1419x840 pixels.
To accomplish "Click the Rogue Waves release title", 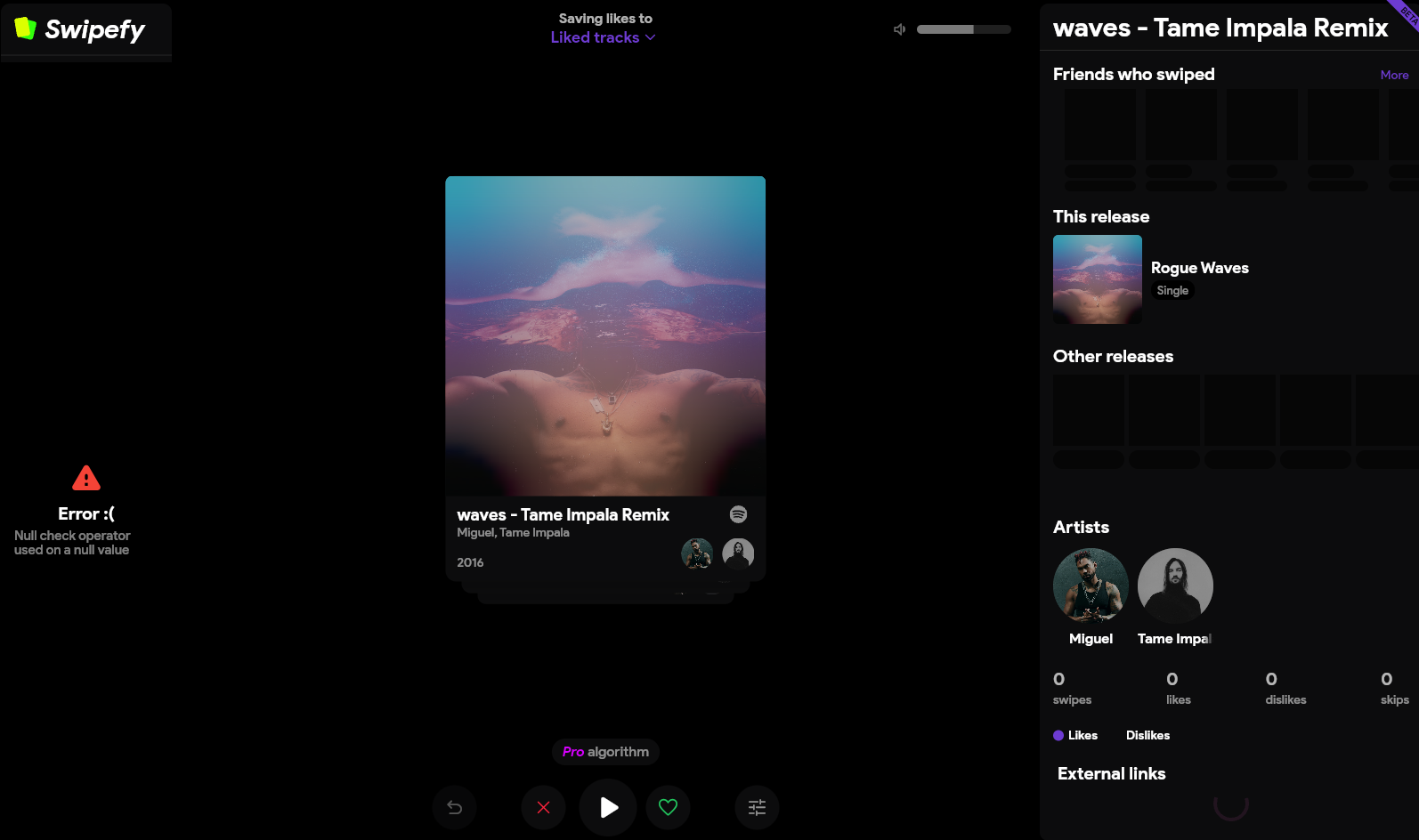I will pos(1200,268).
